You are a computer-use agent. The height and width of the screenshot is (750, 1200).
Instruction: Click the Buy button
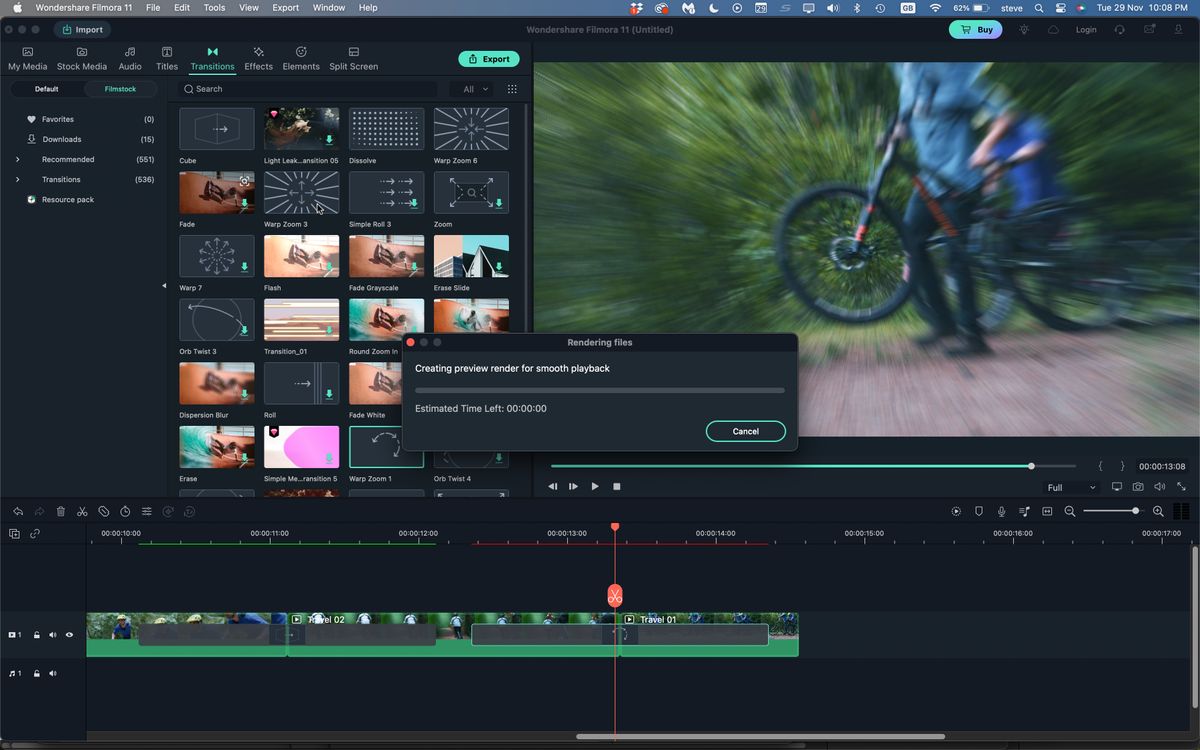click(975, 30)
